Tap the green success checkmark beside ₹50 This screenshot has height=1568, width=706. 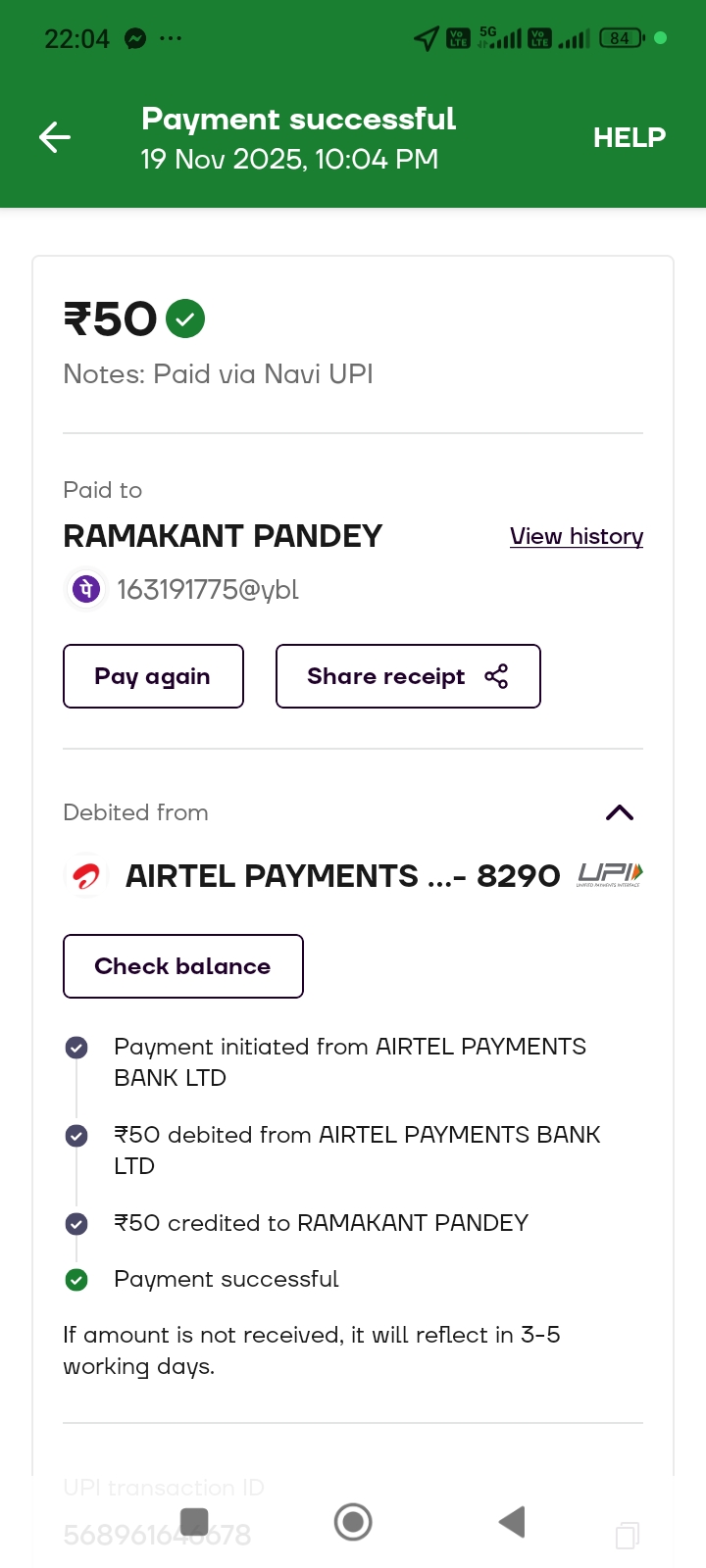pyautogui.click(x=185, y=318)
